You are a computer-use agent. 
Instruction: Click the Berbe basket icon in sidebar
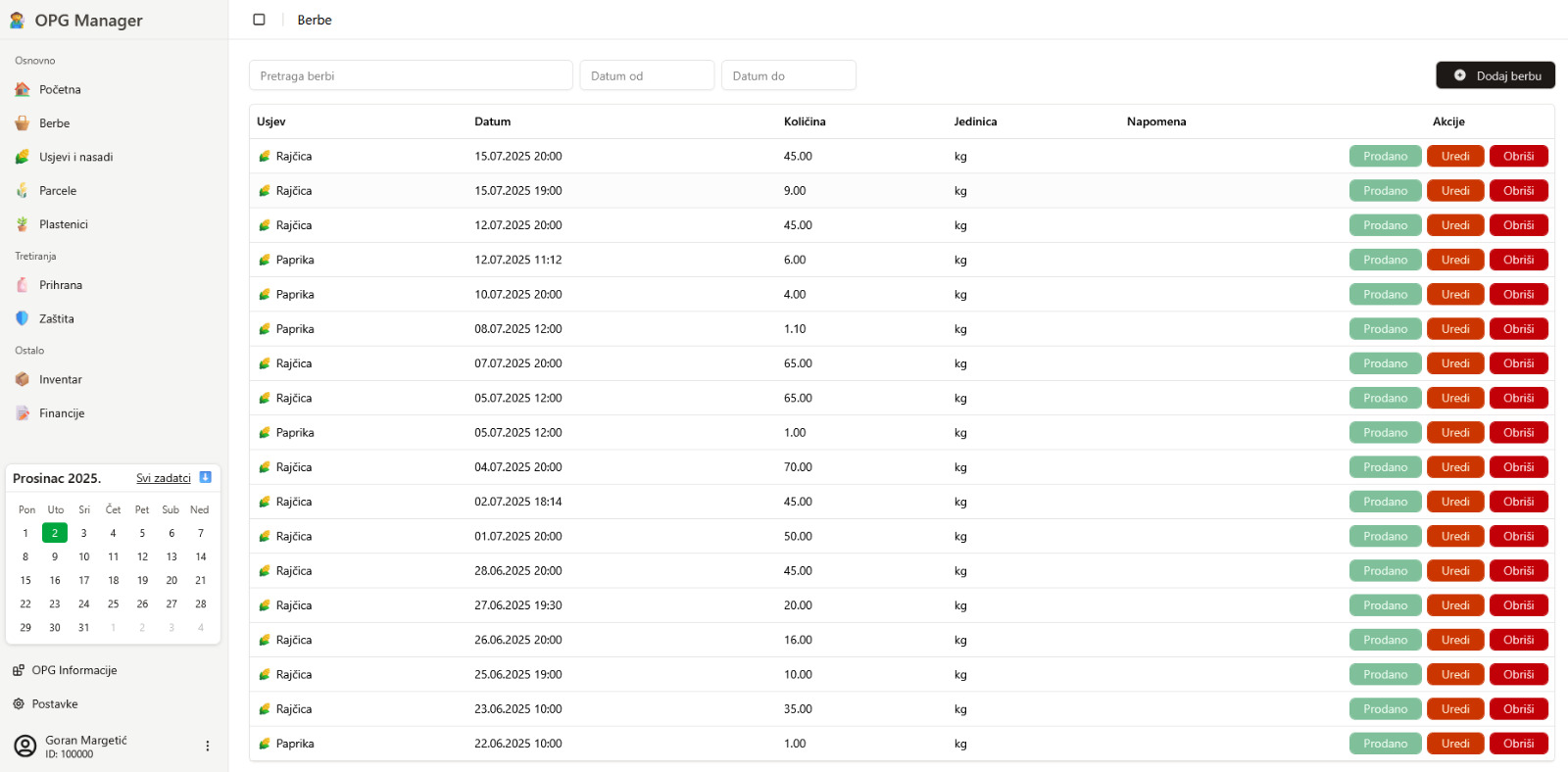click(x=23, y=123)
